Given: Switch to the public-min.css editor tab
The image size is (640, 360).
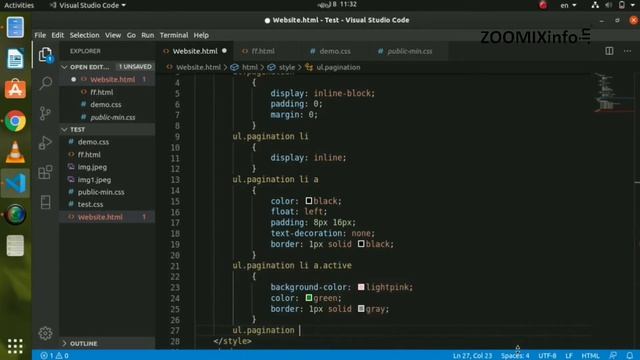Looking at the screenshot, I should click(409, 51).
